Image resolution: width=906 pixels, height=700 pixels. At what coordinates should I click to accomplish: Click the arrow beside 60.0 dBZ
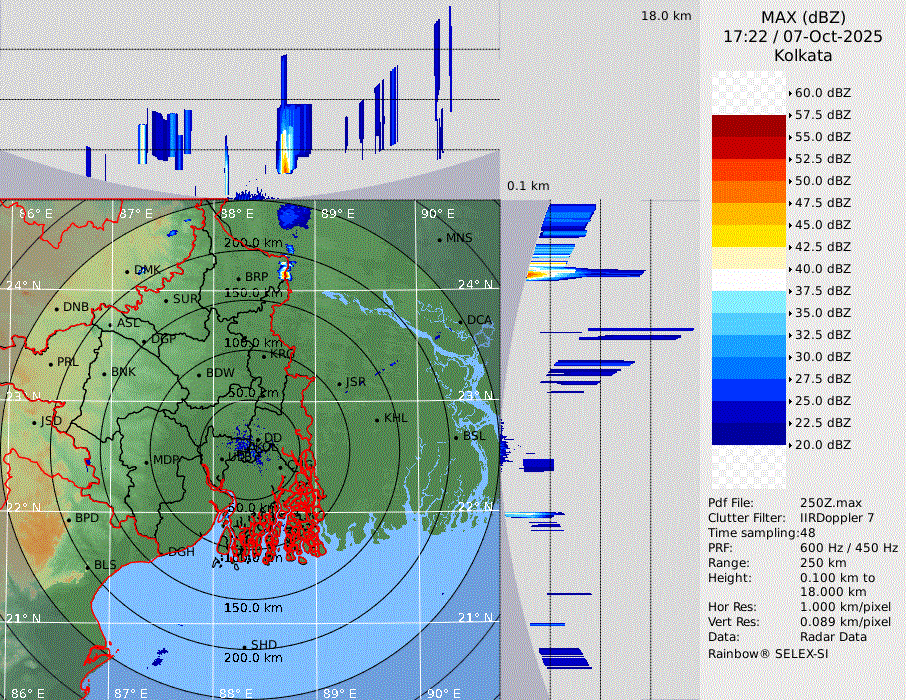[x=790, y=93]
